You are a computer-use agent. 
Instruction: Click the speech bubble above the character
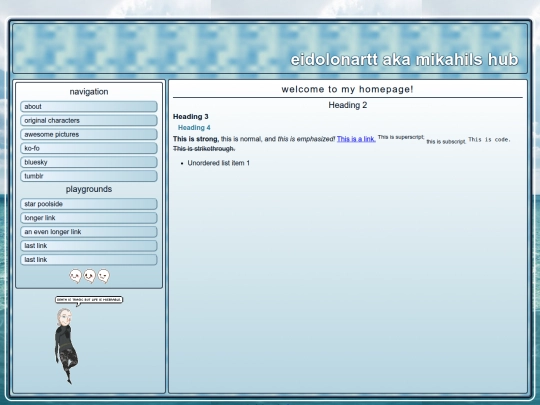(x=89, y=300)
